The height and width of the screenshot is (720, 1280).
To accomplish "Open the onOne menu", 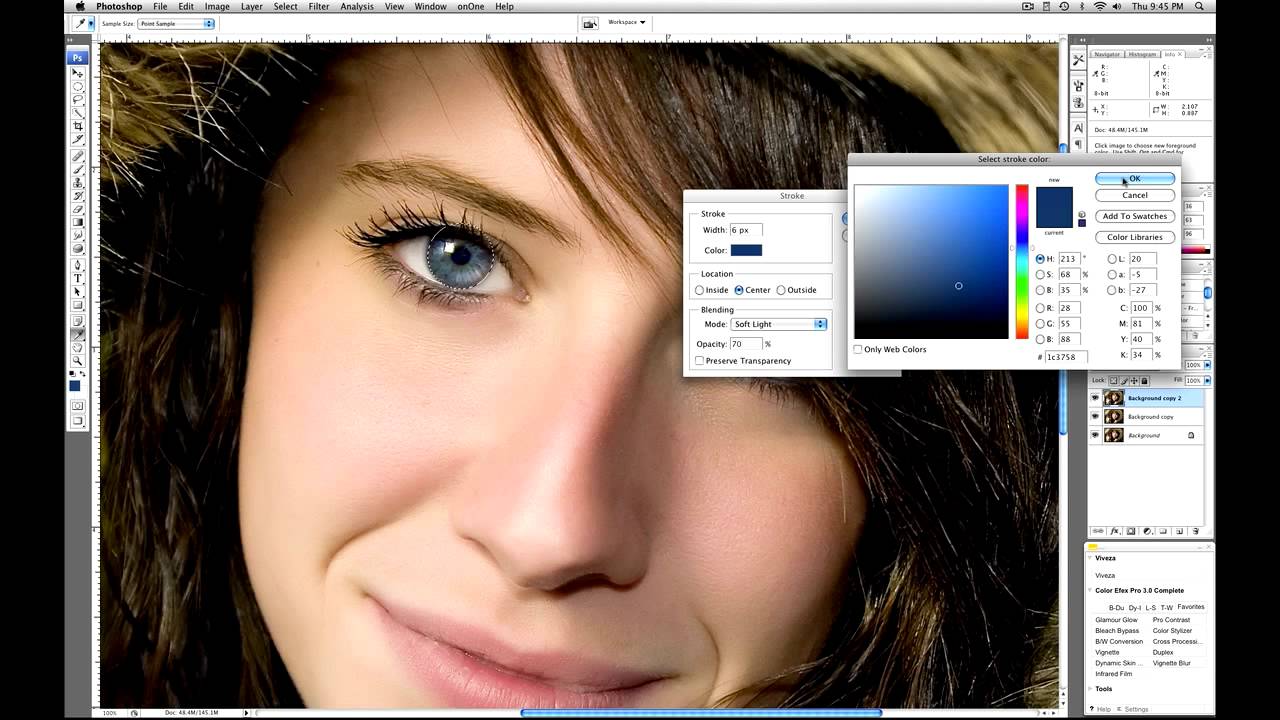I will 471,7.
